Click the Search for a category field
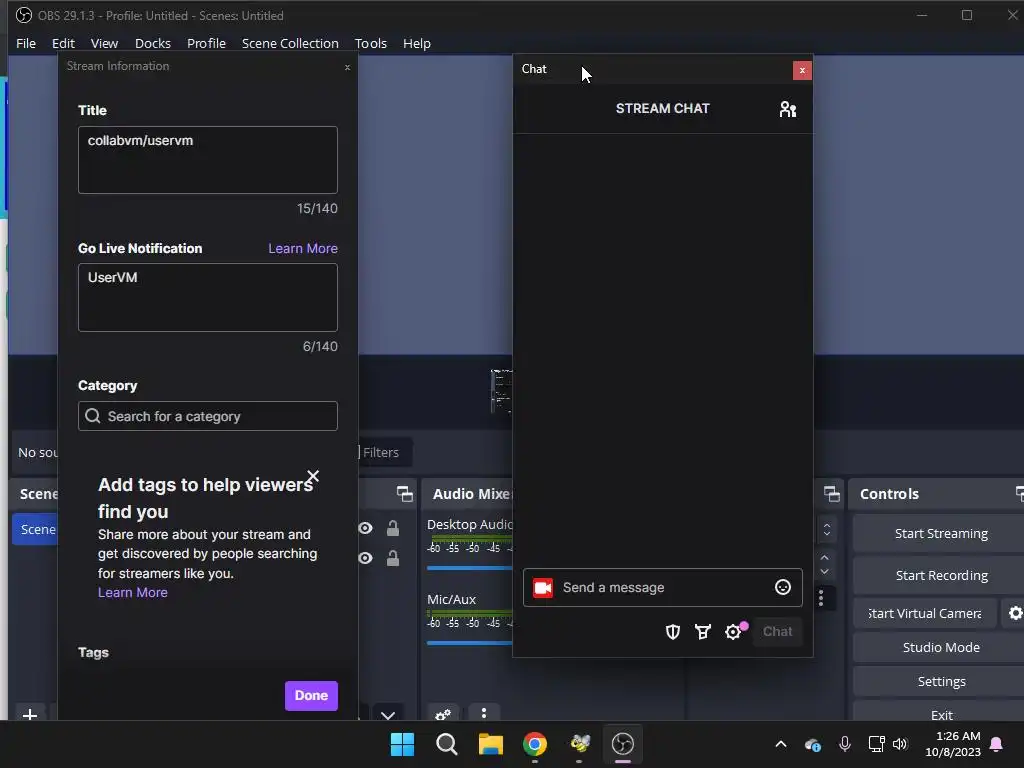The image size is (1024, 768). click(x=208, y=416)
